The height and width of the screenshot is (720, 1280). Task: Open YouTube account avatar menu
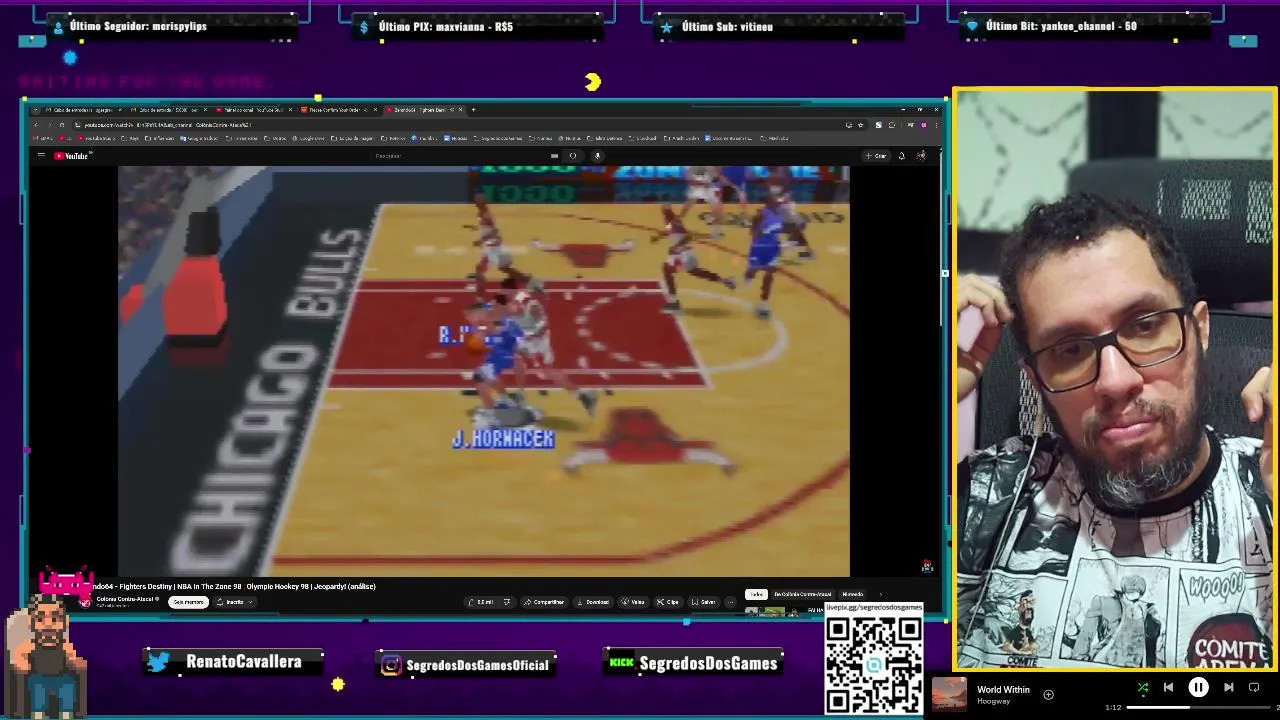click(x=921, y=155)
